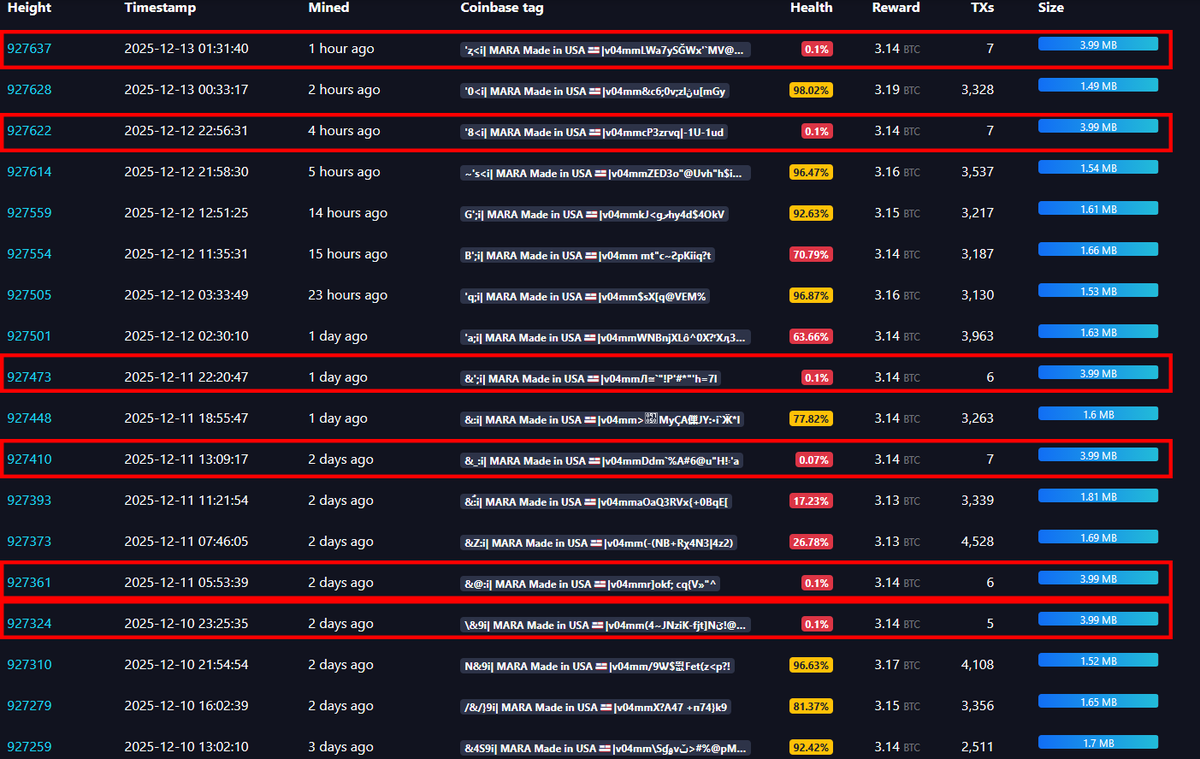The image size is (1200, 759).
Task: Click the 1.7 MB size bar
Action: 1098,743
